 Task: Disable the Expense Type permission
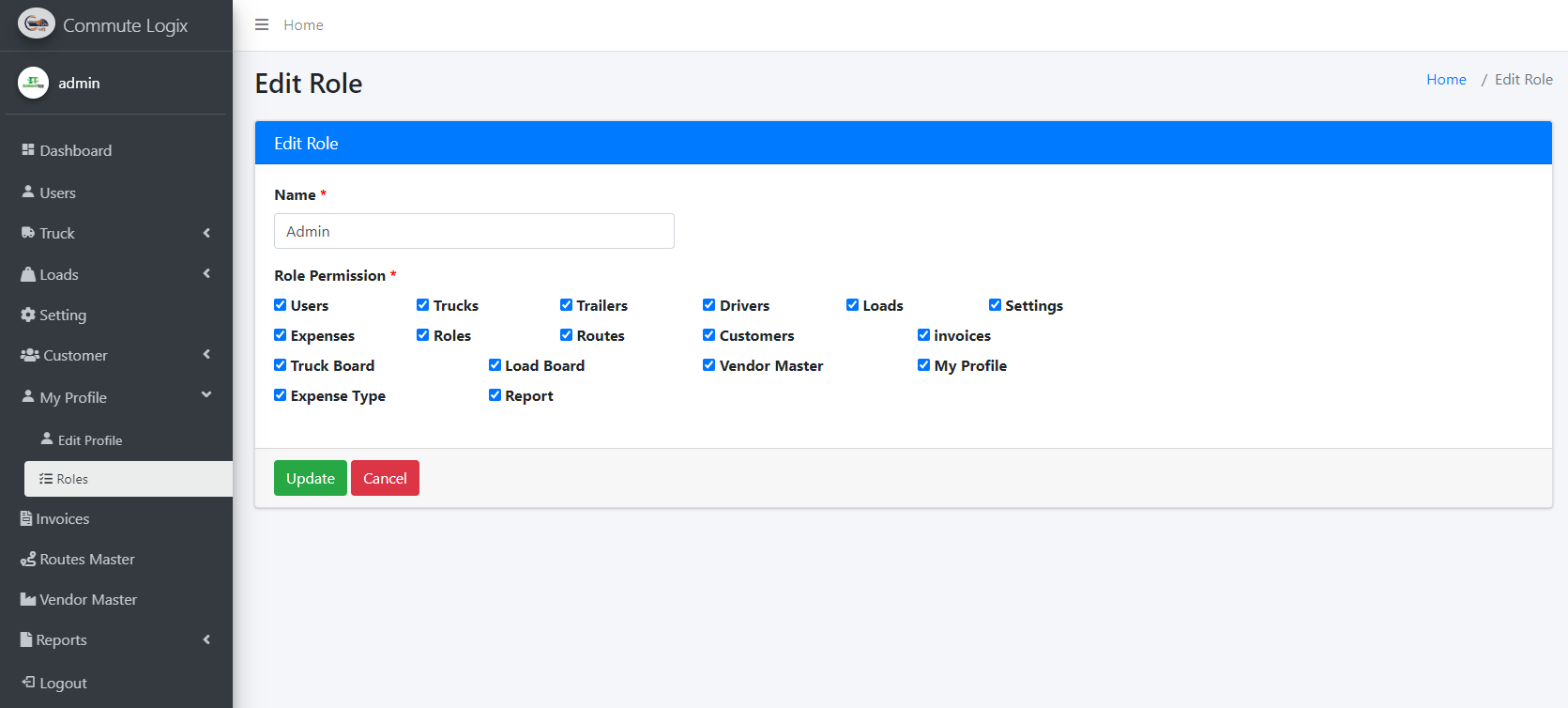pos(280,395)
